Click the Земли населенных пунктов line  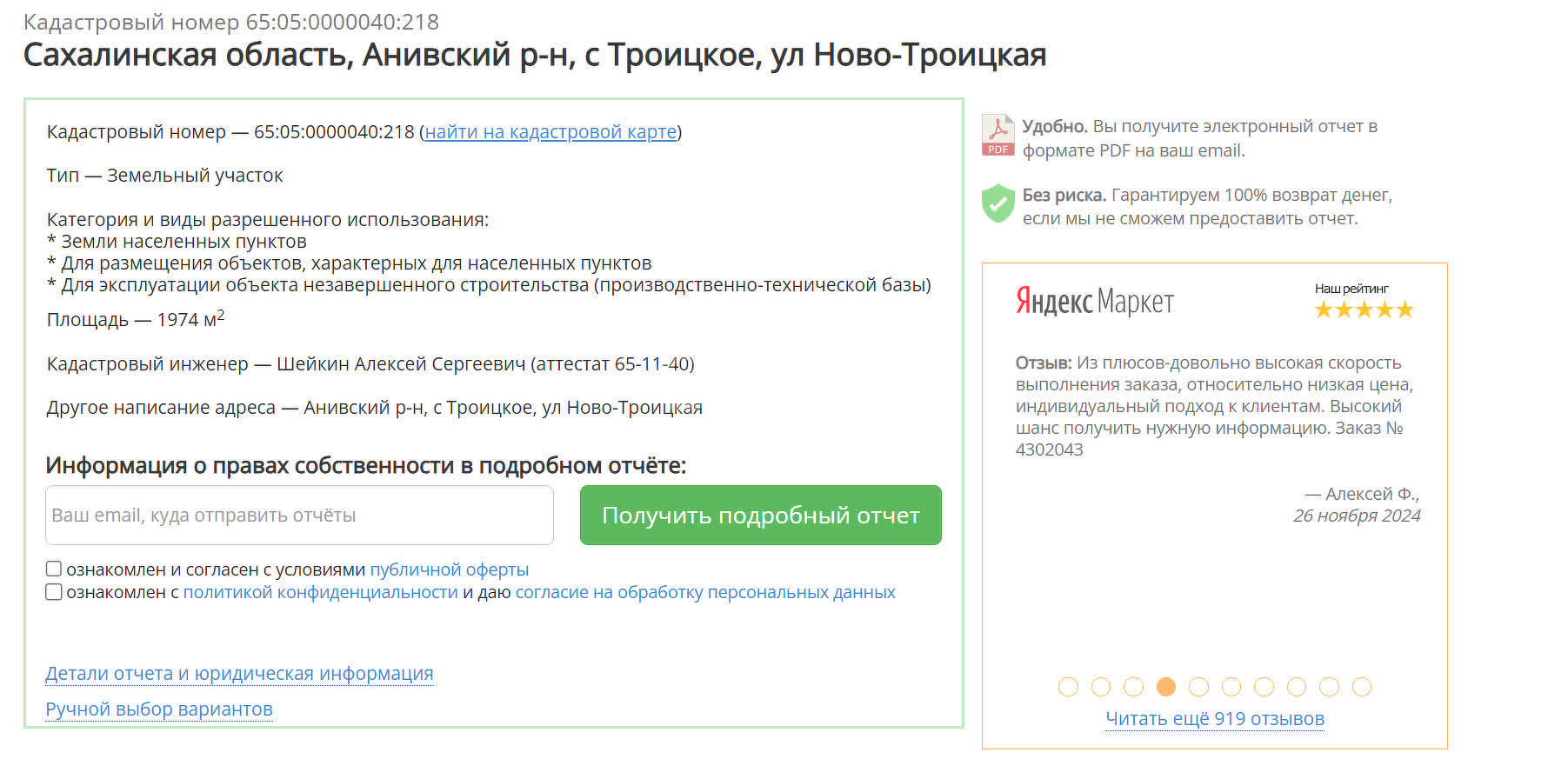[177, 242]
